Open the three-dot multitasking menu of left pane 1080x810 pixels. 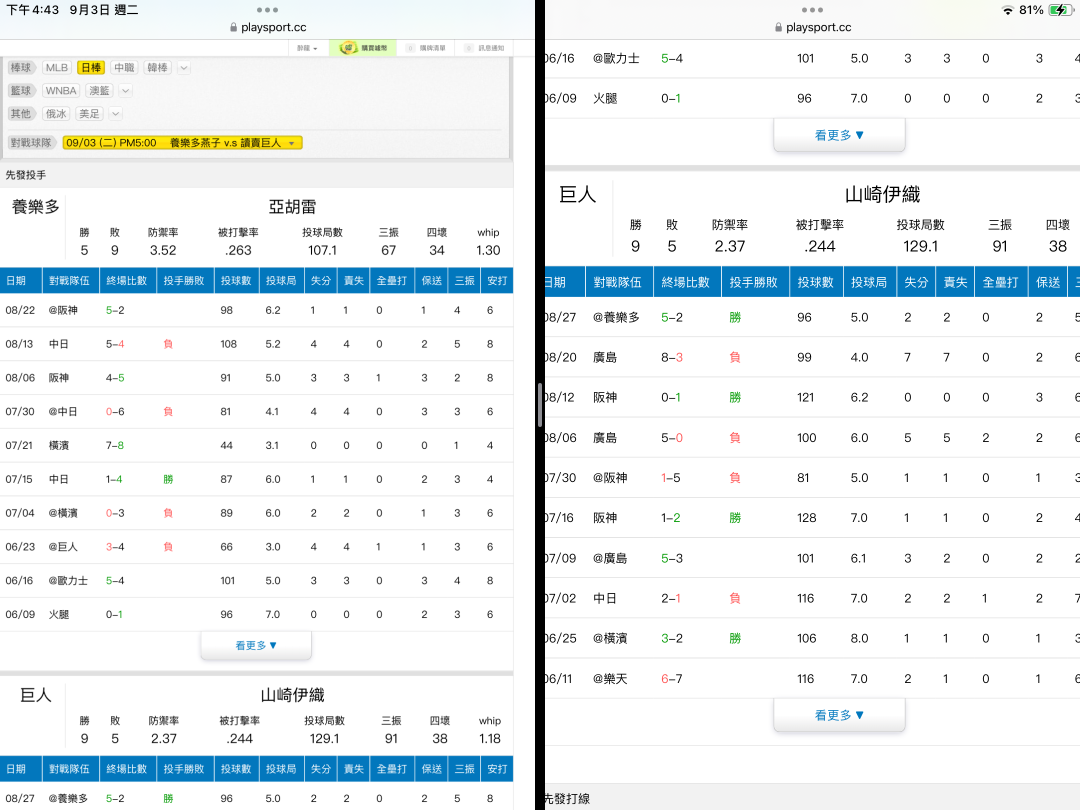[x=267, y=10]
